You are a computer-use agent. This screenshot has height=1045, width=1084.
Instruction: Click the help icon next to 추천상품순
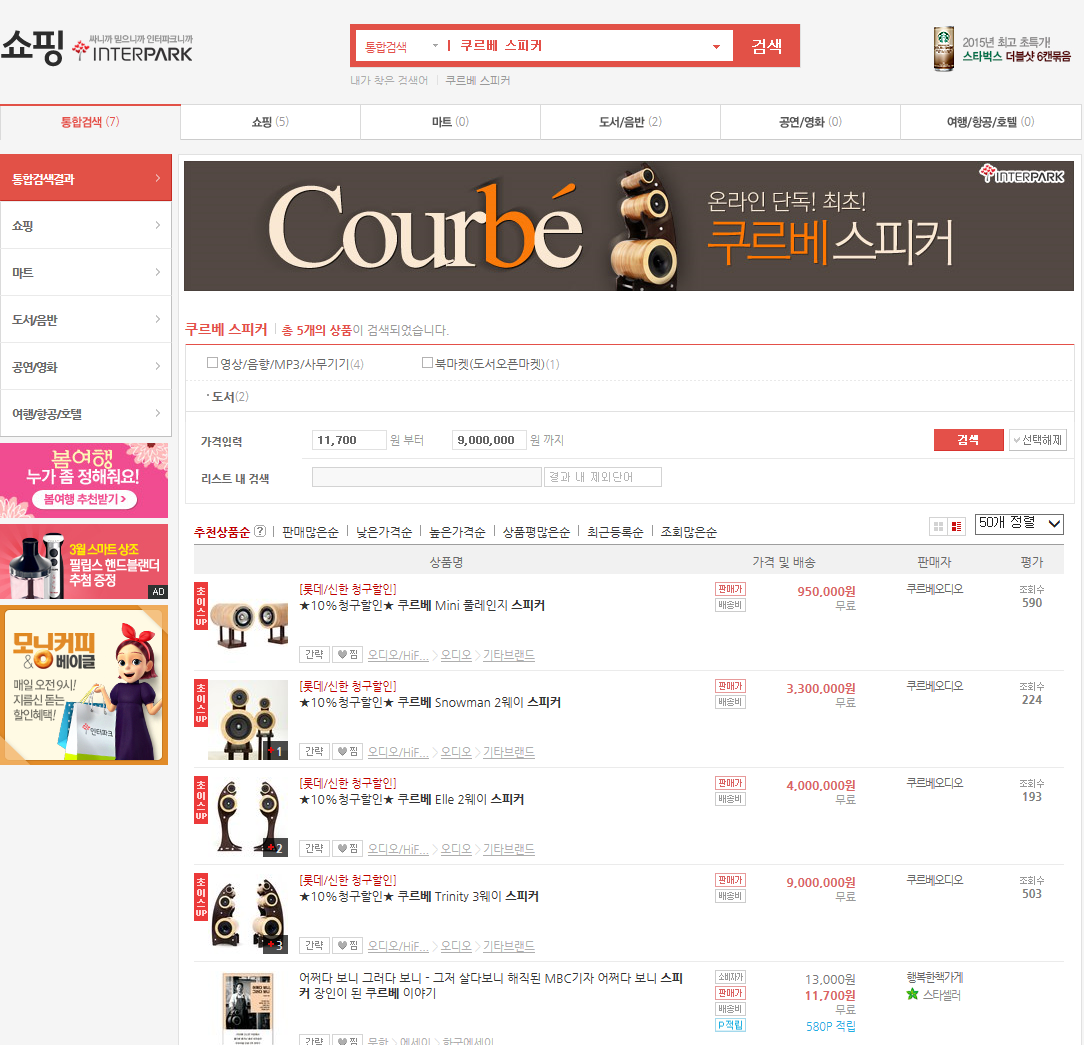(x=260, y=531)
